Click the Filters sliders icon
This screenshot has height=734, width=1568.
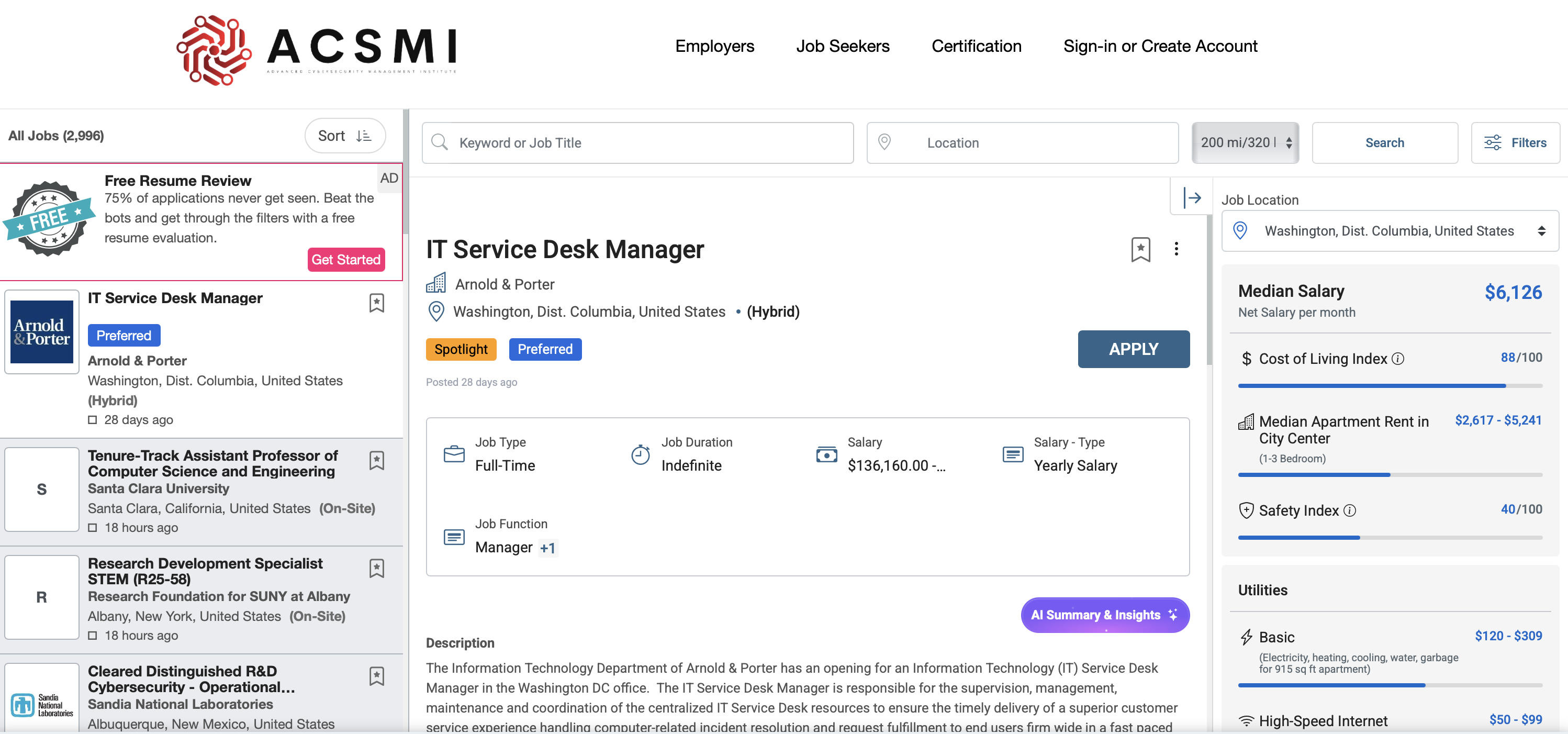(x=1492, y=142)
